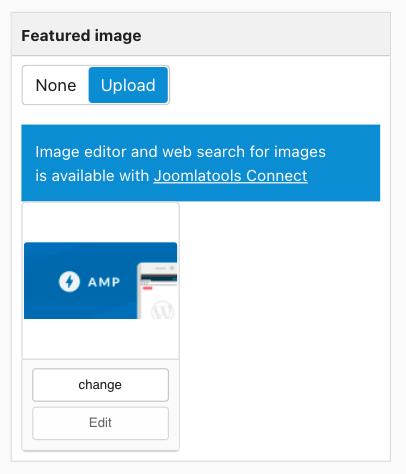
Task: Click the empty panel area beside the thumbnail card
Action: [x=284, y=330]
